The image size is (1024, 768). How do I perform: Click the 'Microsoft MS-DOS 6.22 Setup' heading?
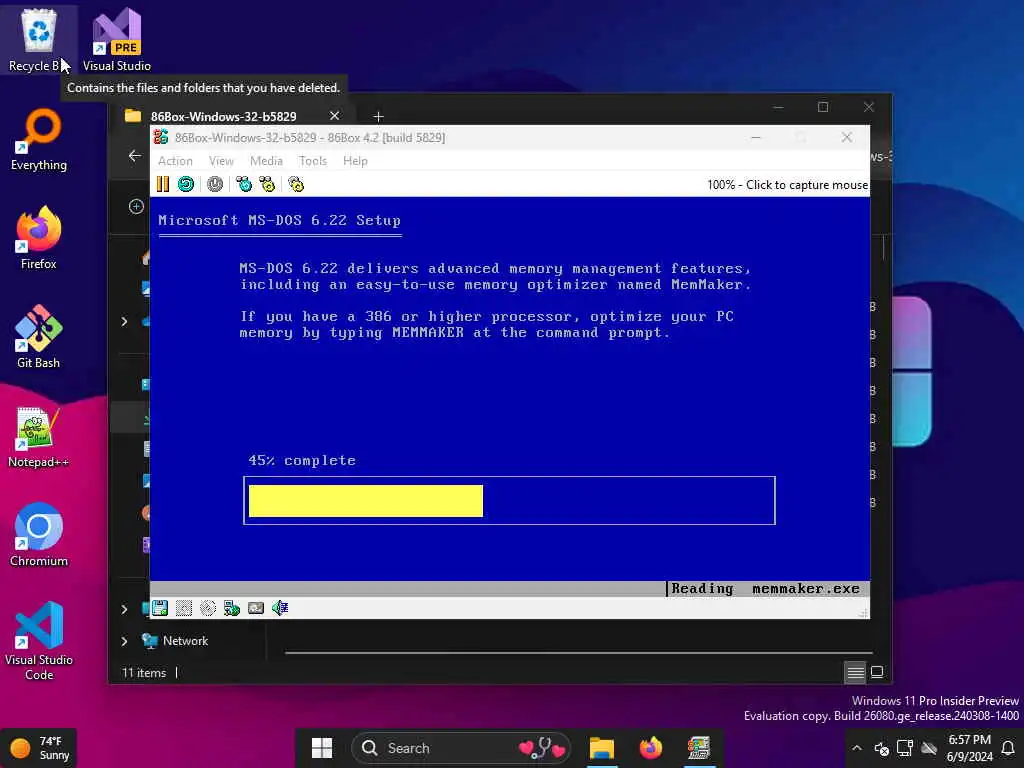280,220
